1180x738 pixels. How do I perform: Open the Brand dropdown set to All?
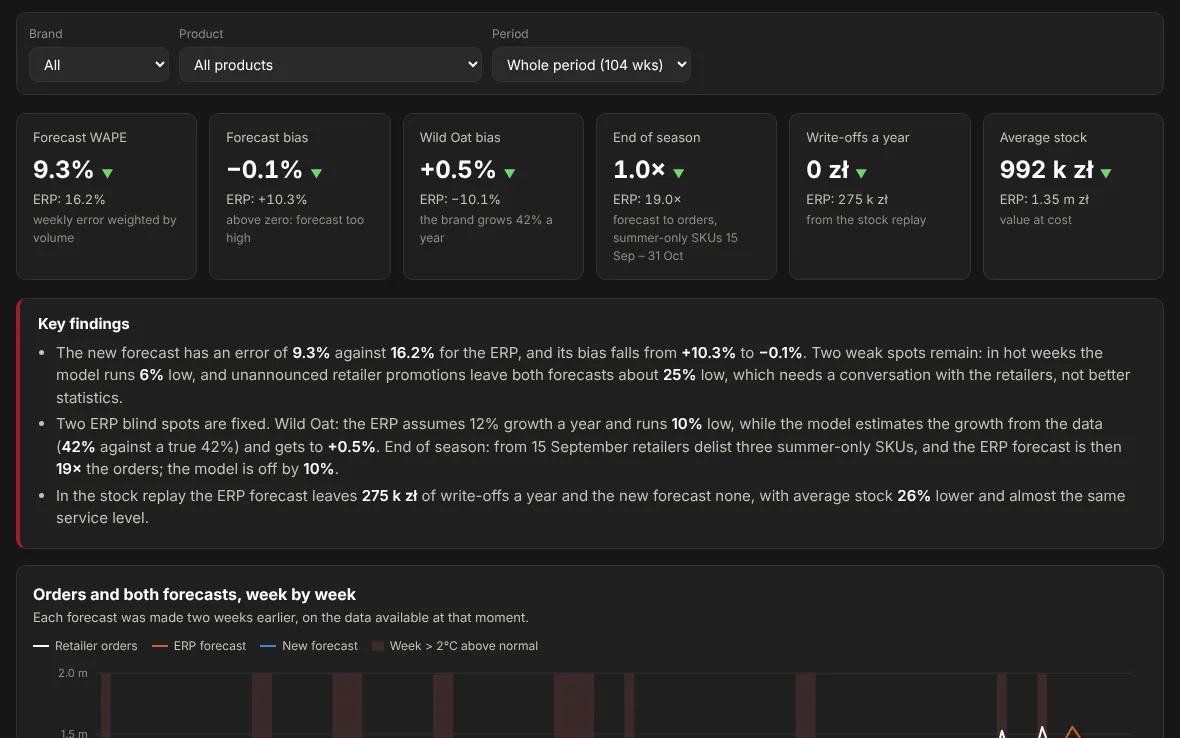99,65
